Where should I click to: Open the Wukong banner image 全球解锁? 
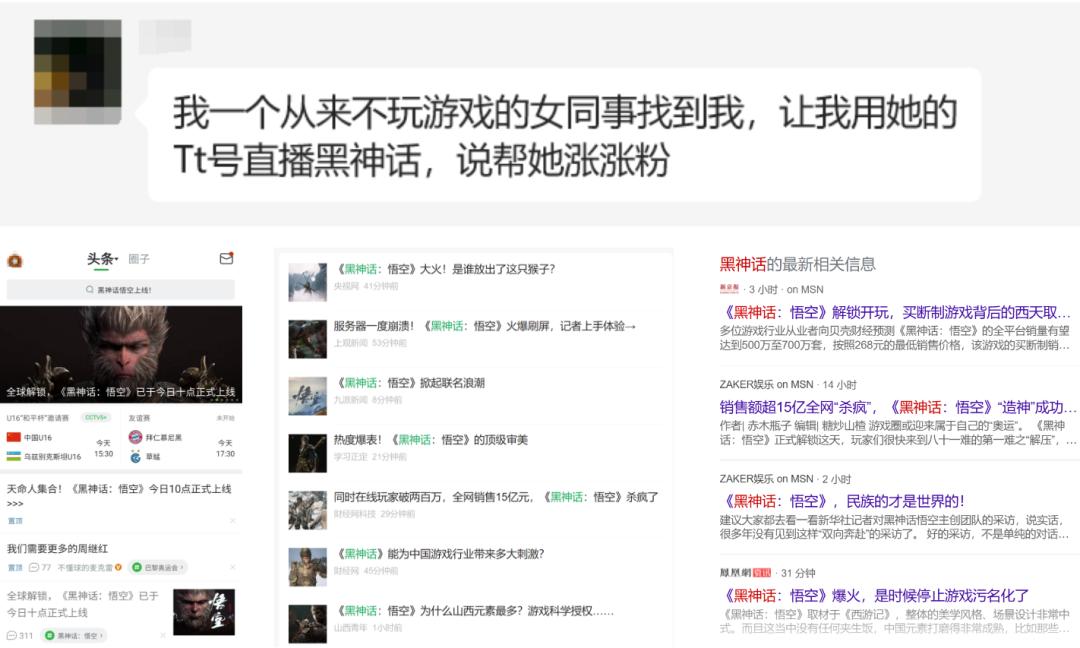point(121,354)
